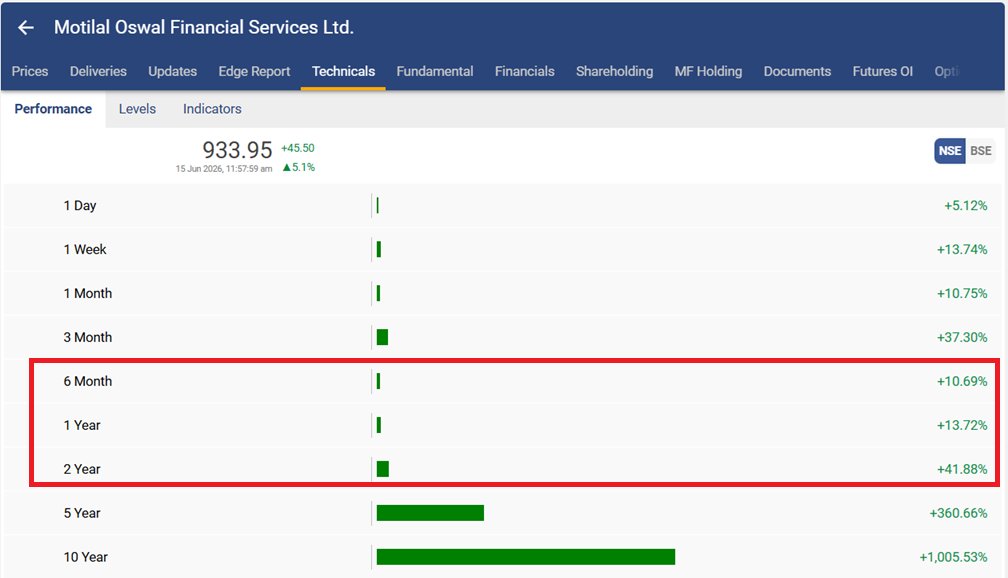1008x578 pixels.
Task: Click the 1 Week row label
Action: coord(85,249)
